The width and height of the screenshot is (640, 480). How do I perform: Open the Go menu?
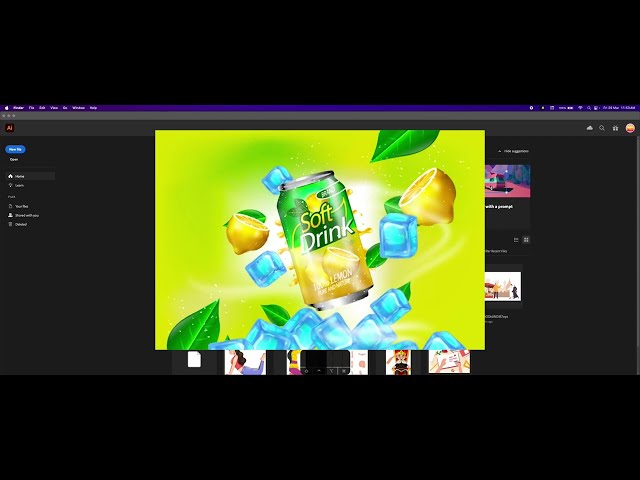pyautogui.click(x=65, y=108)
